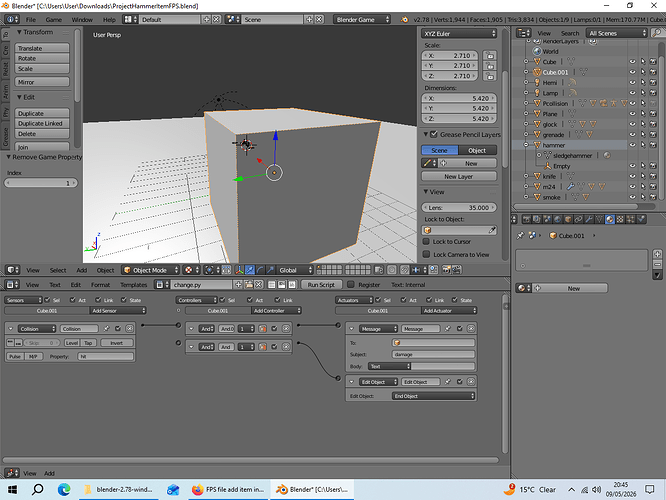
Task: Select the translate manipulator icon
Action: point(250,270)
